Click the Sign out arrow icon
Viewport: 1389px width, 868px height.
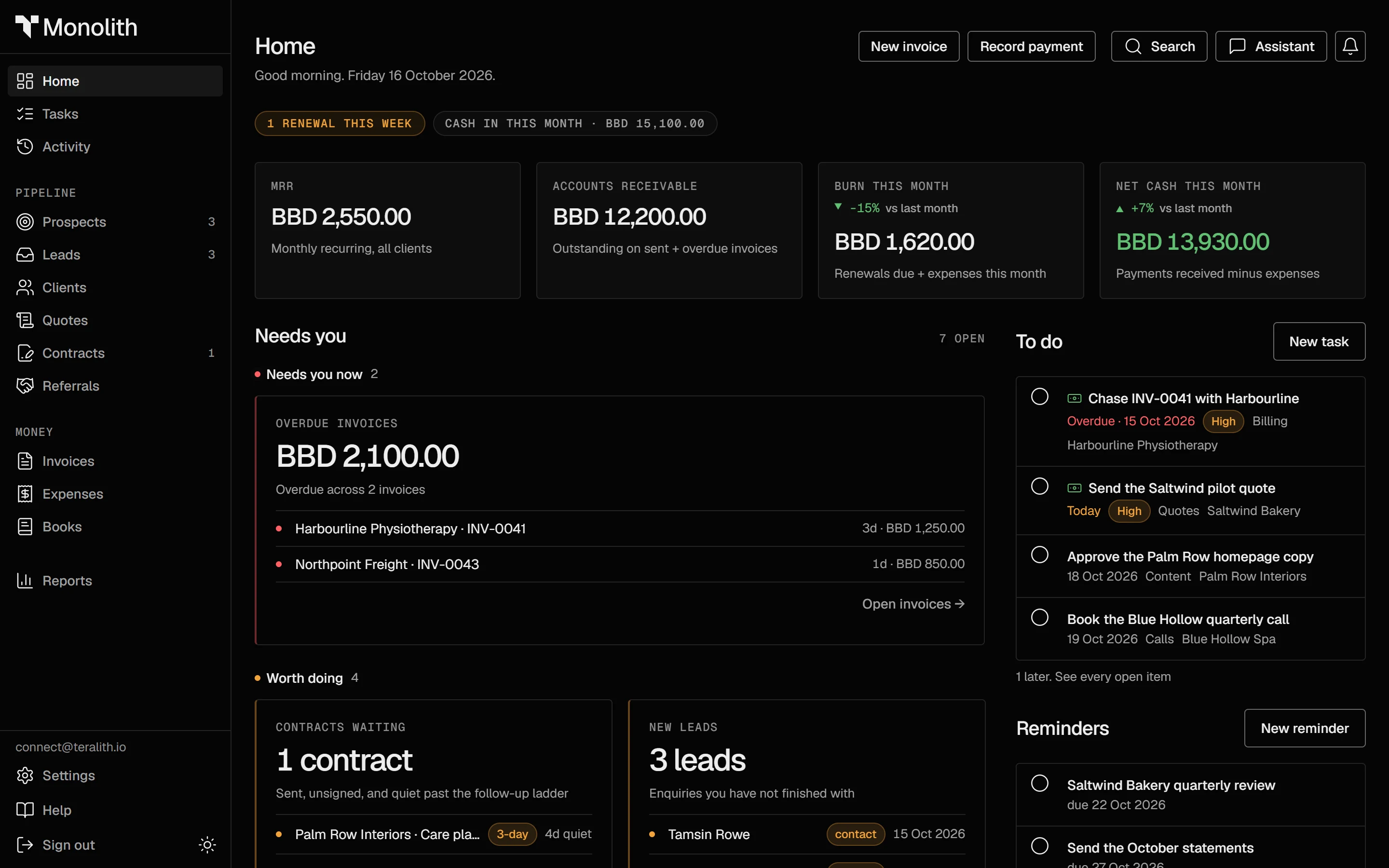(x=25, y=844)
